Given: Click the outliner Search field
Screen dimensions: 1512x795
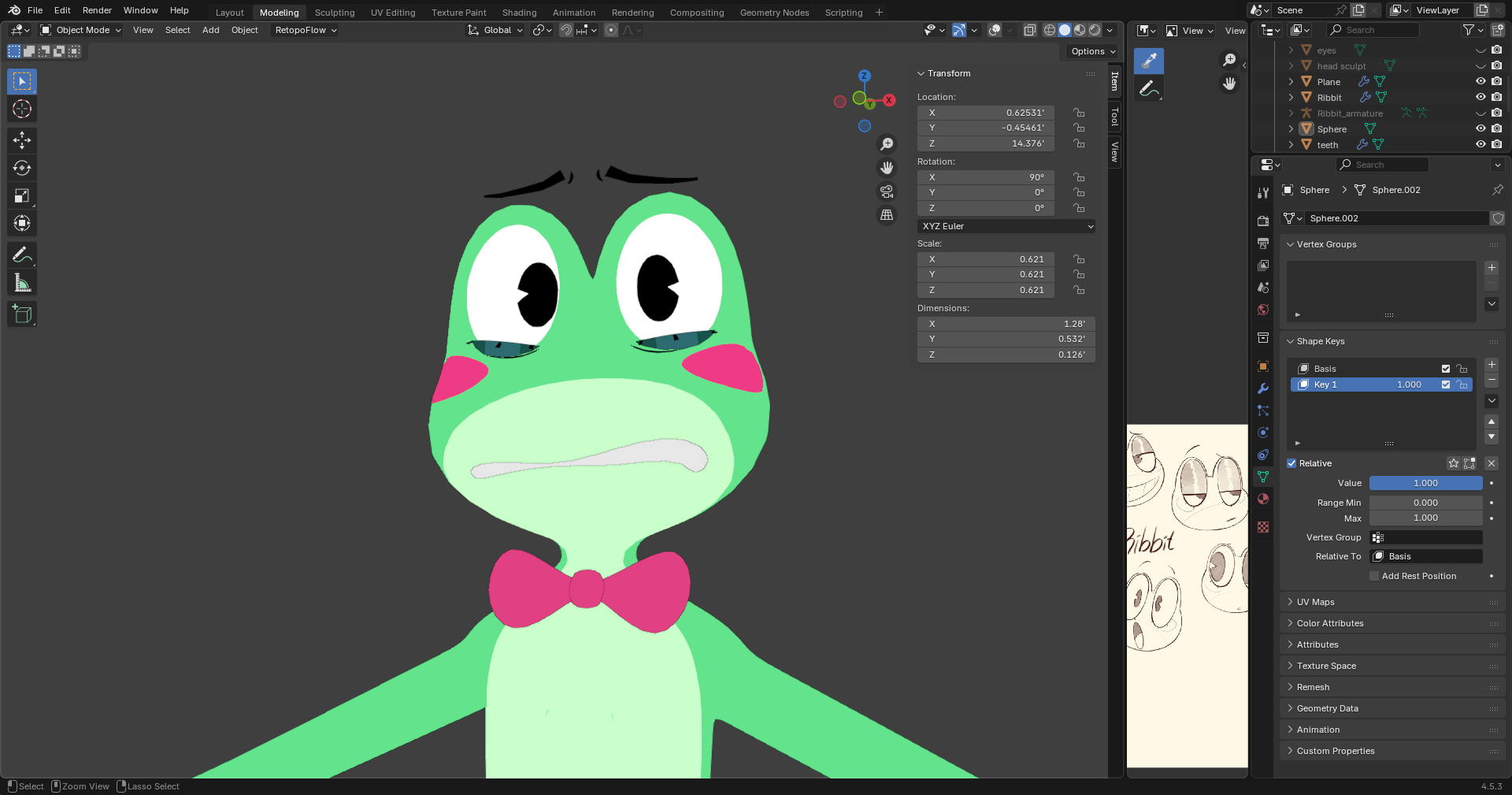Looking at the screenshot, I should point(1373,30).
